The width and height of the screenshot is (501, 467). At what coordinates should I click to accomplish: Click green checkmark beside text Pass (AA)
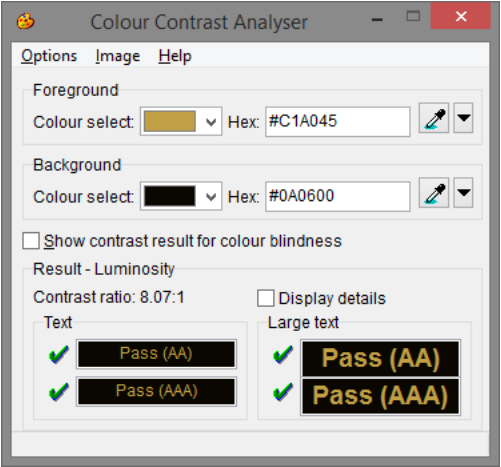click(x=59, y=354)
